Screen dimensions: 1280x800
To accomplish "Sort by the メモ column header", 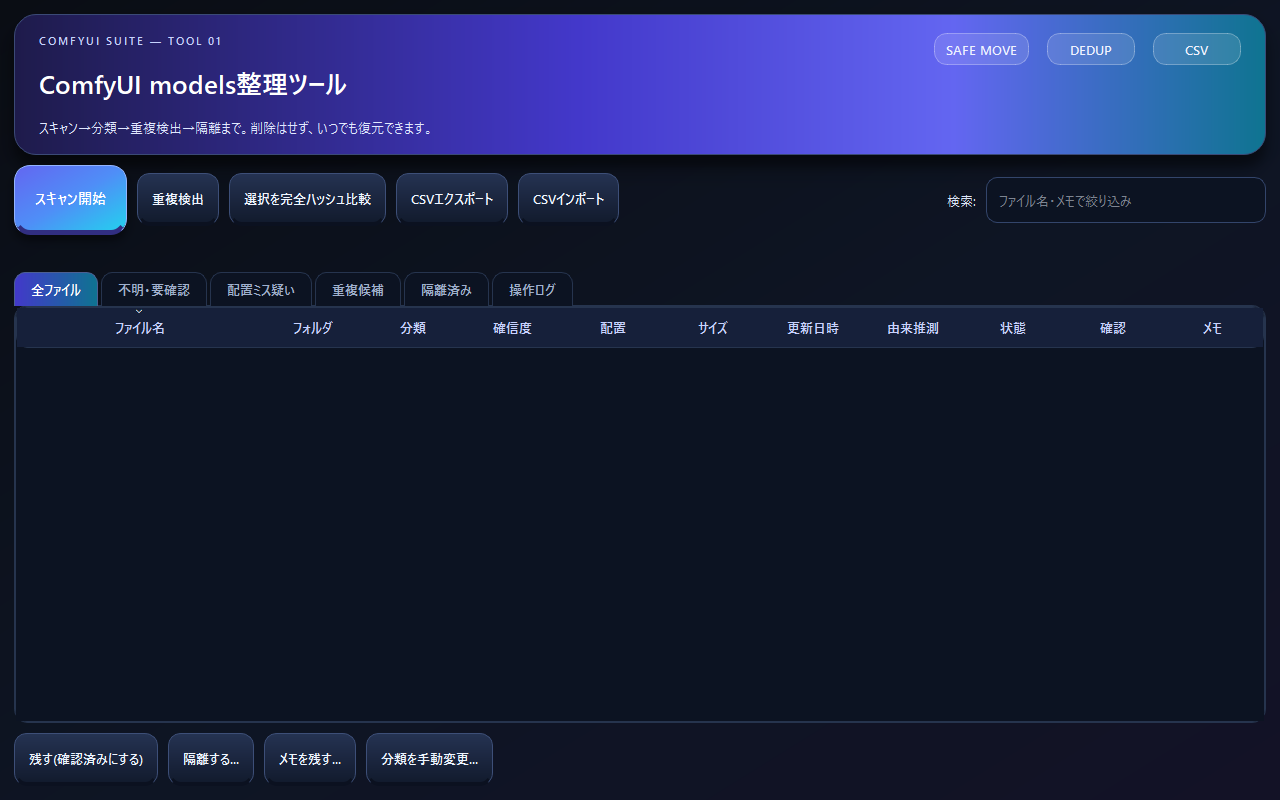I will (1212, 328).
